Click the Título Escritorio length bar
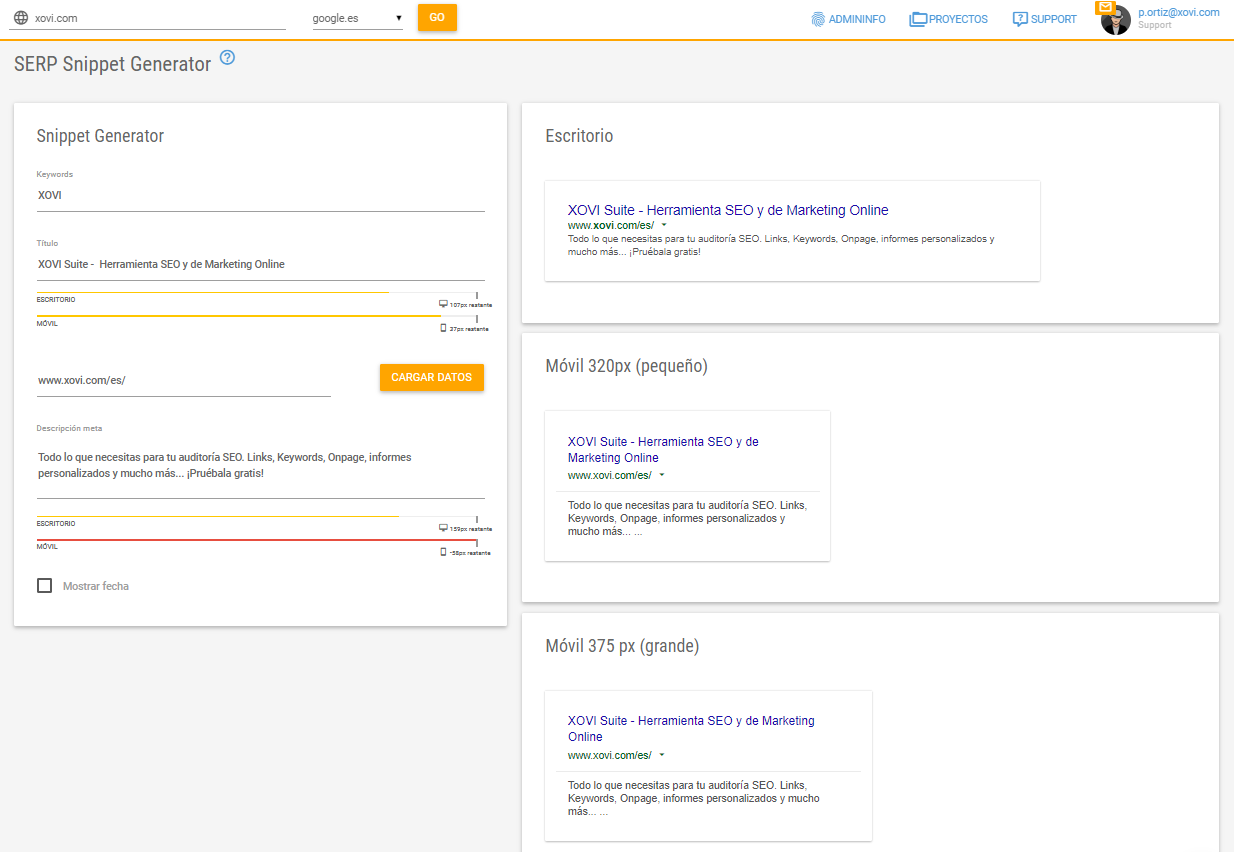The width and height of the screenshot is (1234, 852). point(257,293)
